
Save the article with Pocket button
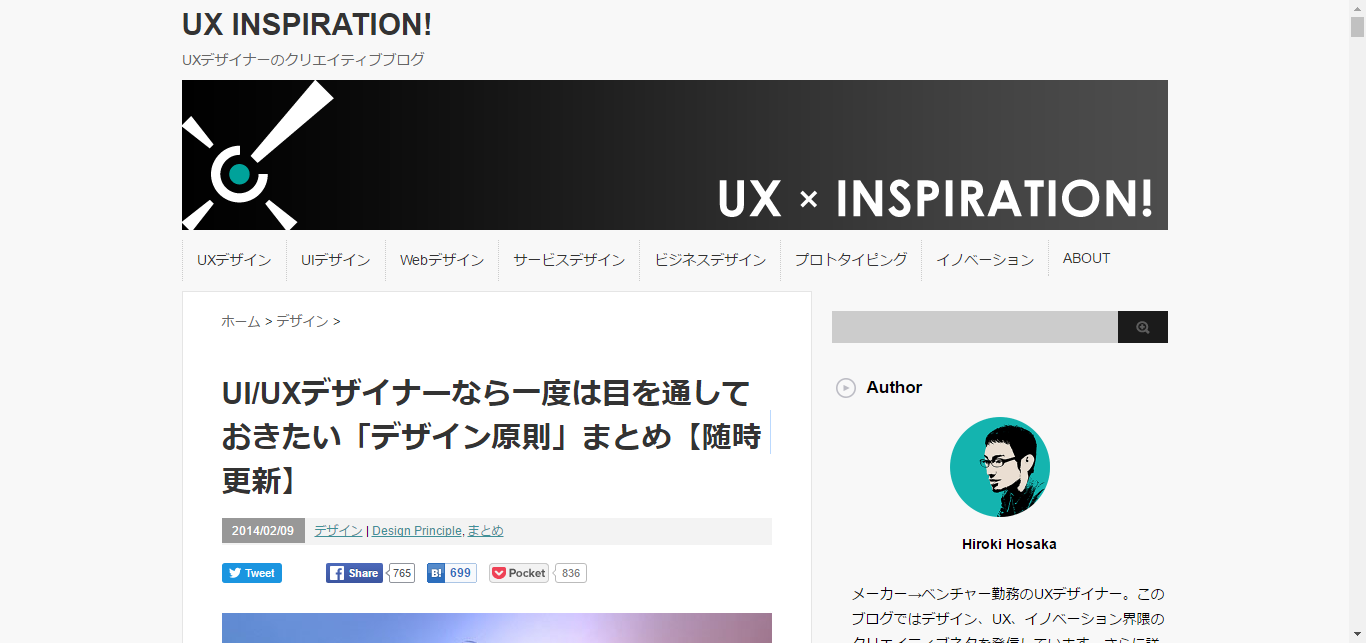pyautogui.click(x=519, y=573)
